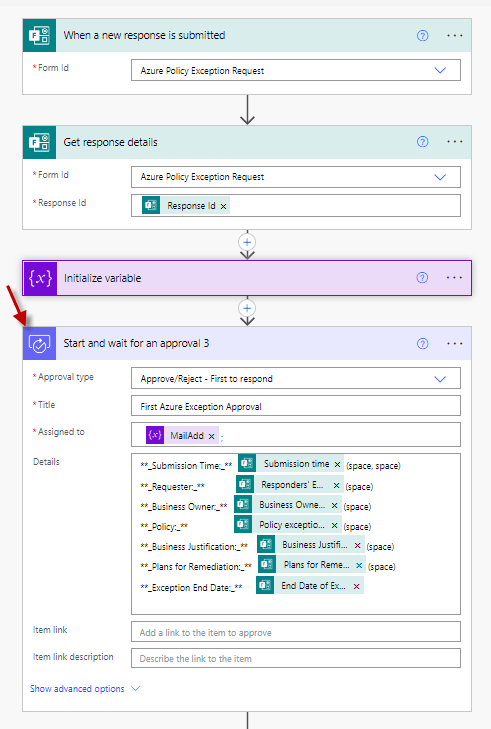Remove the 'Submission time' token
Image resolution: width=491 pixels, height=729 pixels.
point(337,464)
